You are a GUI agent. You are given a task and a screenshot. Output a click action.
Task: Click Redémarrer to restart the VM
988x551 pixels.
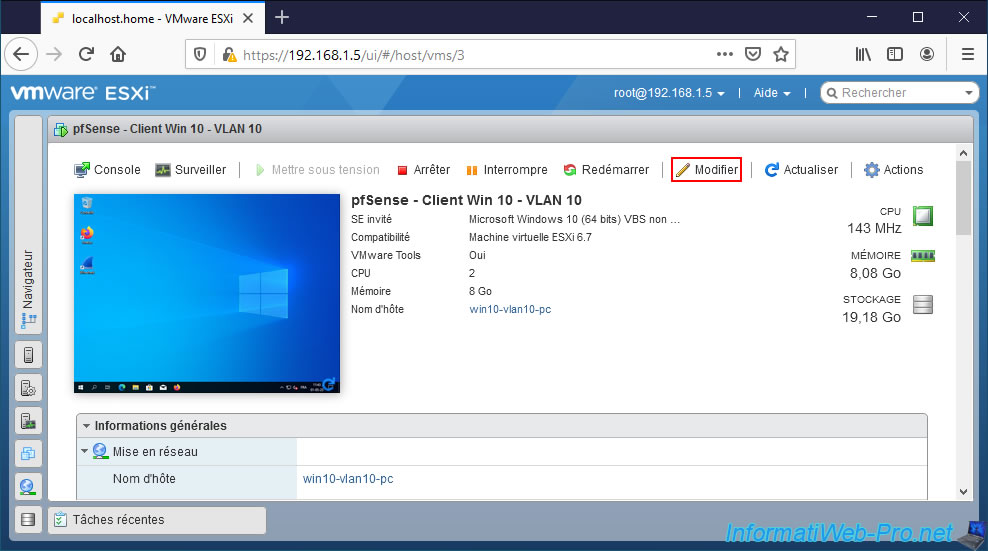click(606, 170)
